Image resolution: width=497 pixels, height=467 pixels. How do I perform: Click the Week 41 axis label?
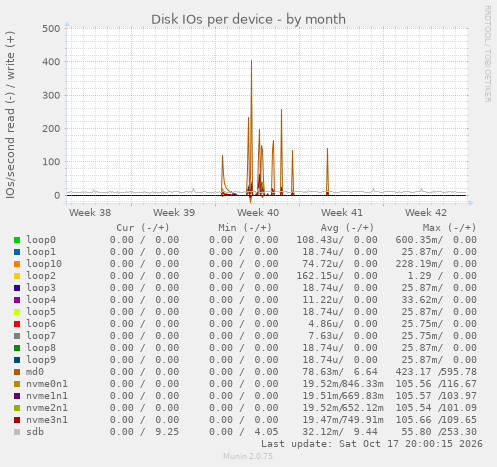(x=342, y=212)
